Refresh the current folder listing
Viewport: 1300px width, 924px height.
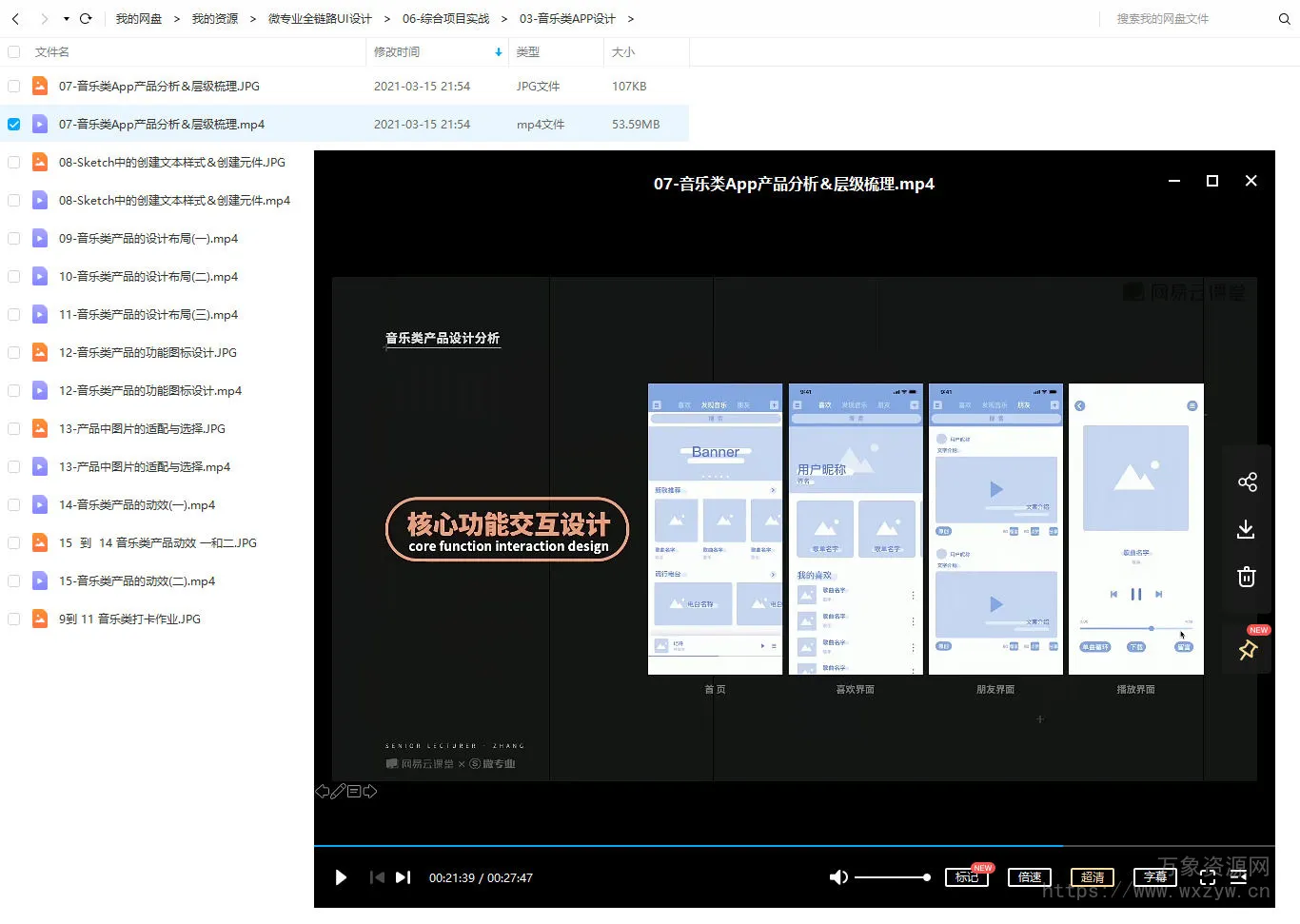(x=86, y=18)
